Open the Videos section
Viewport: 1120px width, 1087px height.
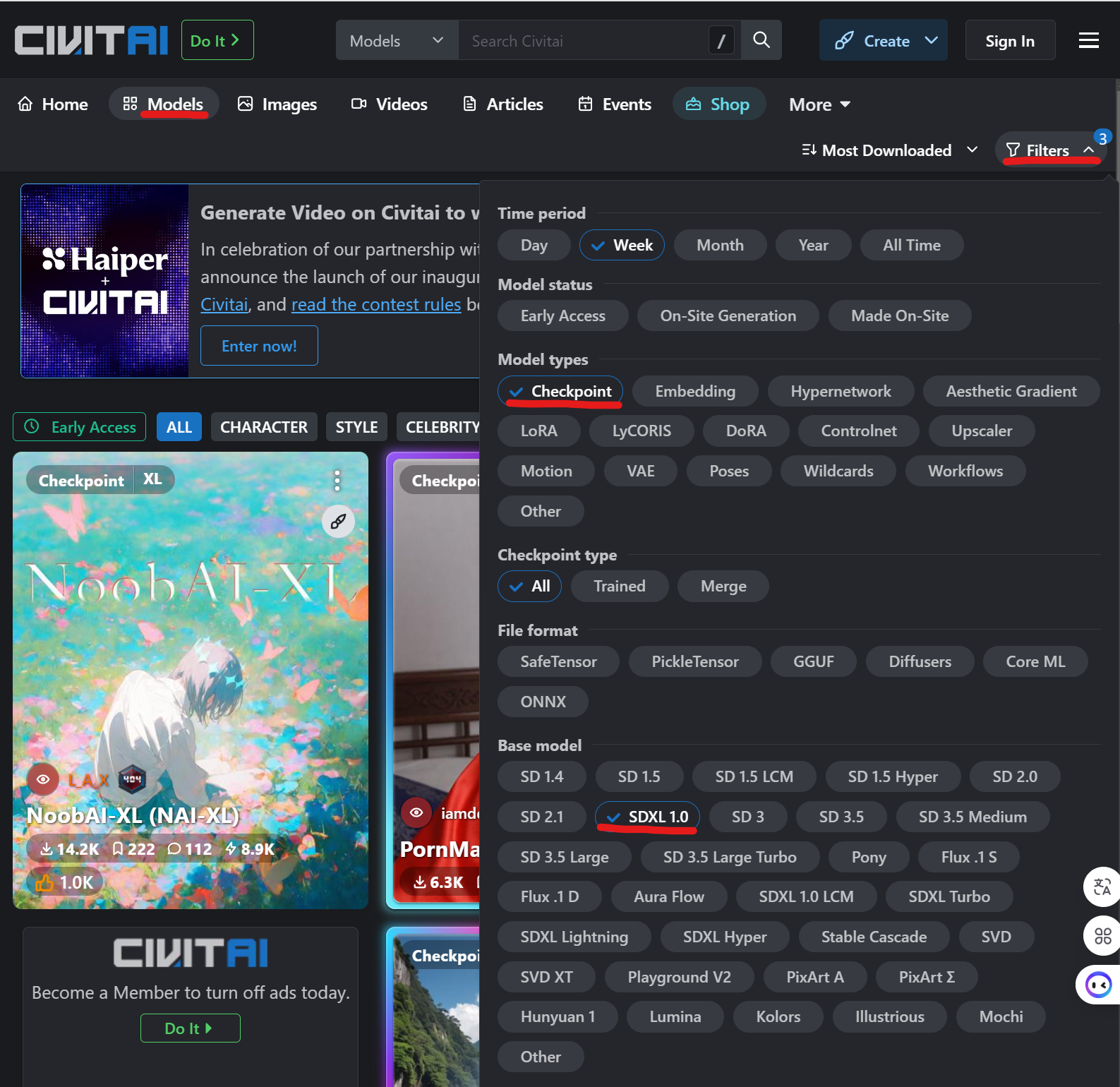[390, 104]
